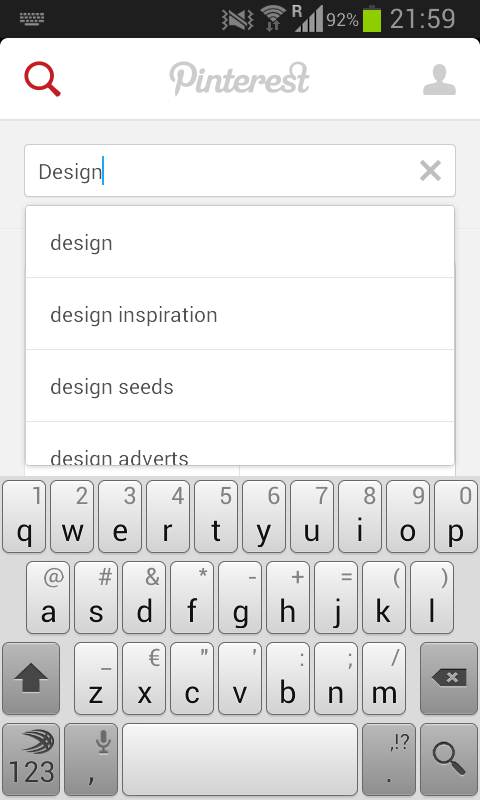Screen dimensions: 480x800
Task: Tap the backspace delete key
Action: [x=448, y=678]
